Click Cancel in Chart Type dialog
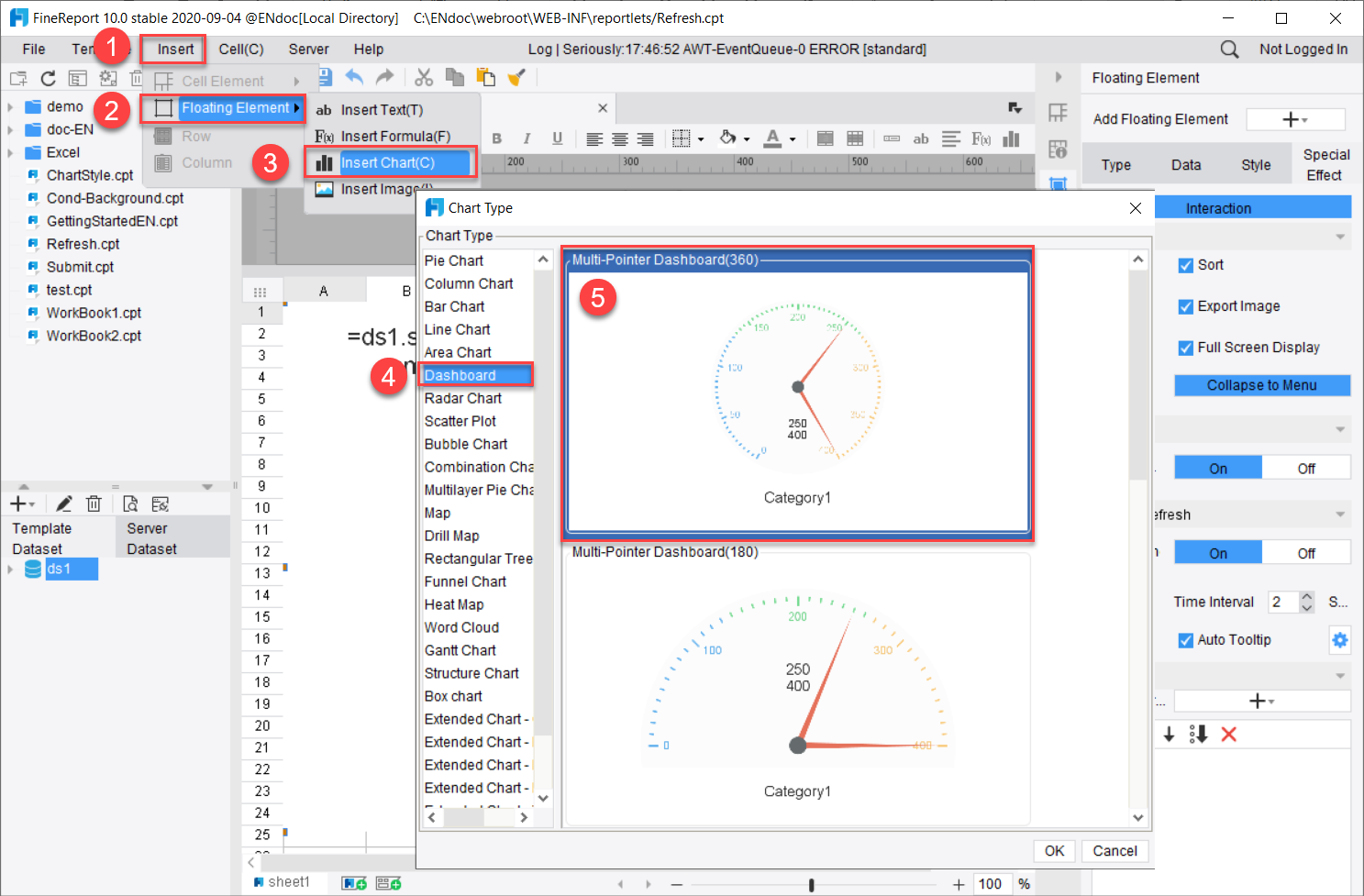The height and width of the screenshot is (896, 1364). pyautogui.click(x=1114, y=851)
